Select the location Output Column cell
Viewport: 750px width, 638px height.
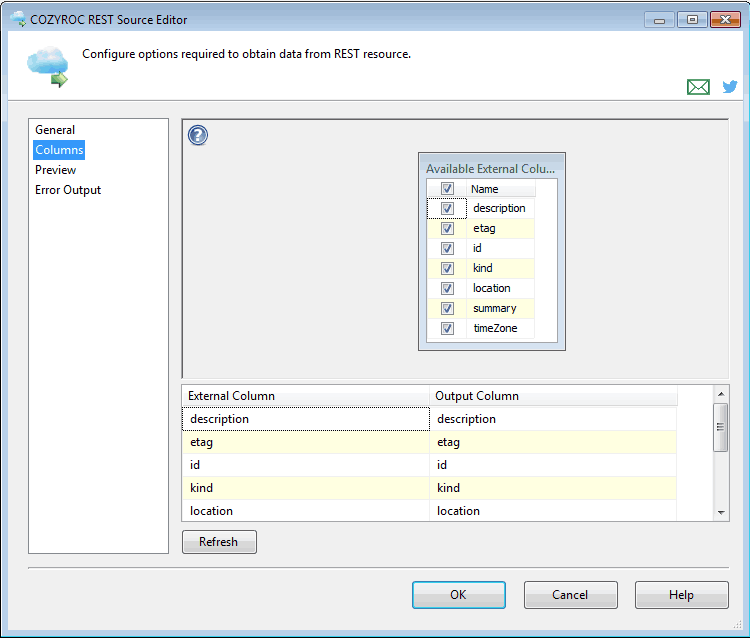tap(553, 510)
